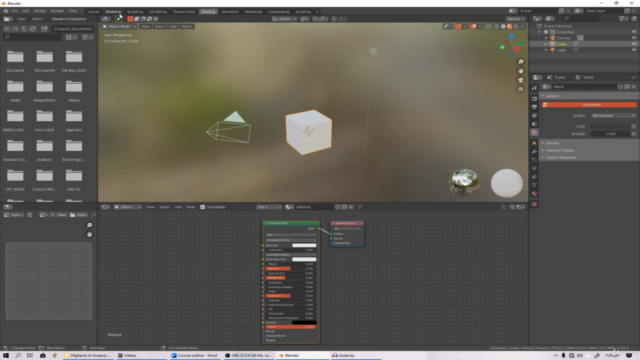Image resolution: width=640 pixels, height=360 pixels.
Task: Click the file path field
Action: point(73,29)
